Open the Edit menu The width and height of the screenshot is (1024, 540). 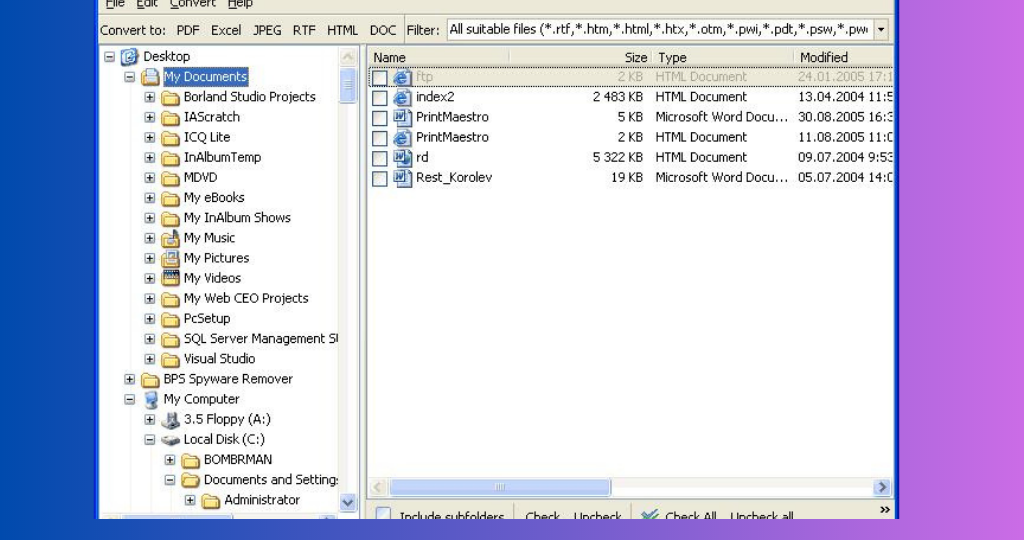click(x=146, y=4)
